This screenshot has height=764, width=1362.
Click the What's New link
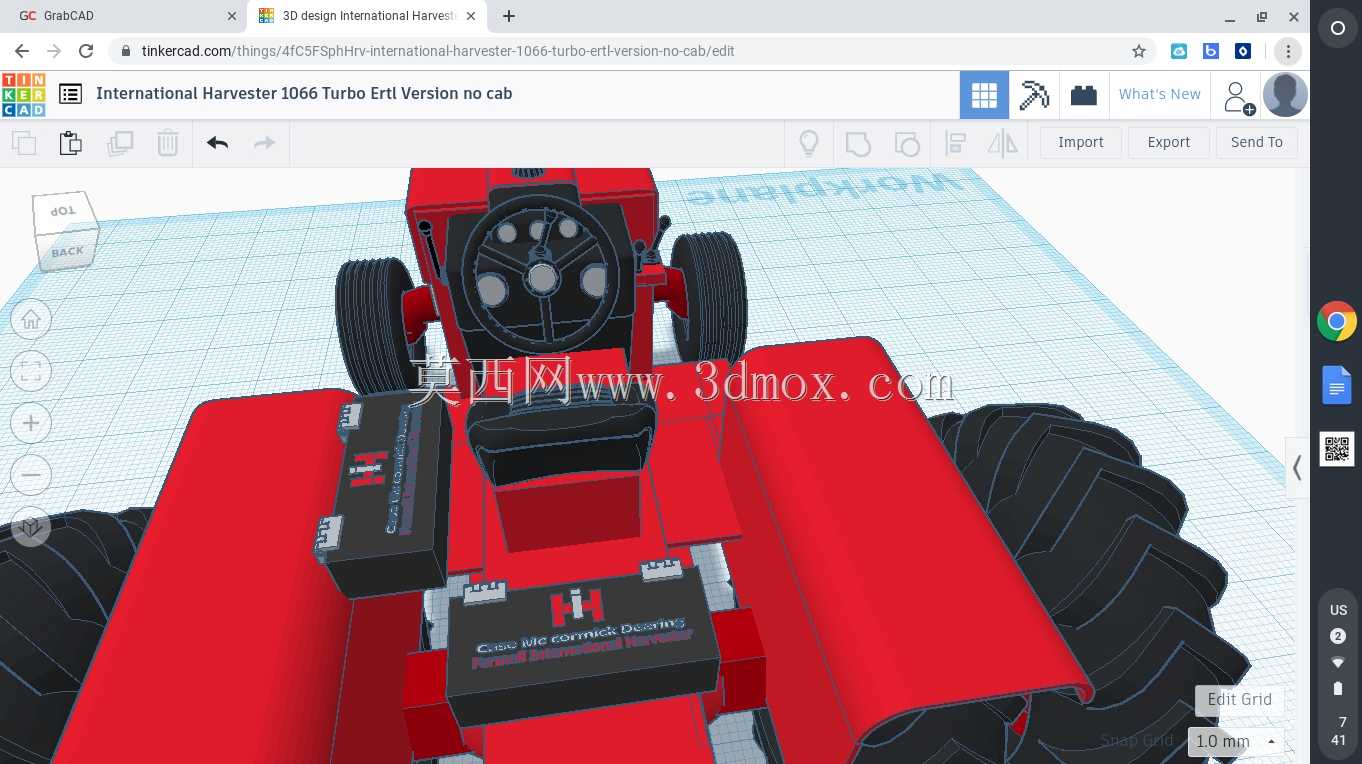(x=1159, y=94)
